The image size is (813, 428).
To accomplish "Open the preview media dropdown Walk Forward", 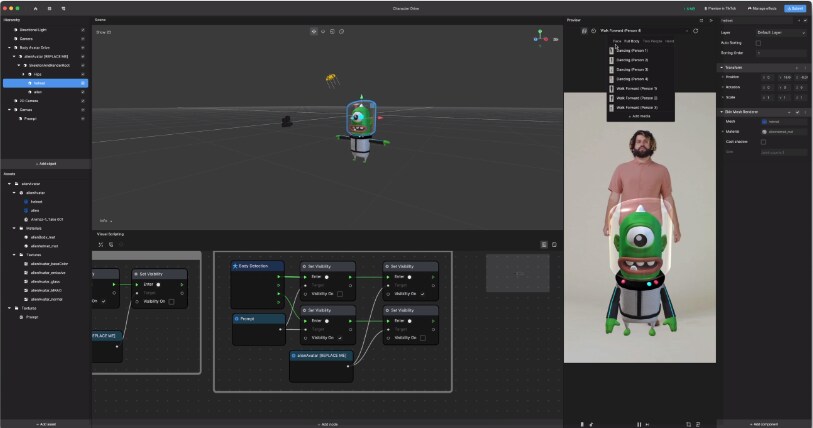I will (644, 31).
